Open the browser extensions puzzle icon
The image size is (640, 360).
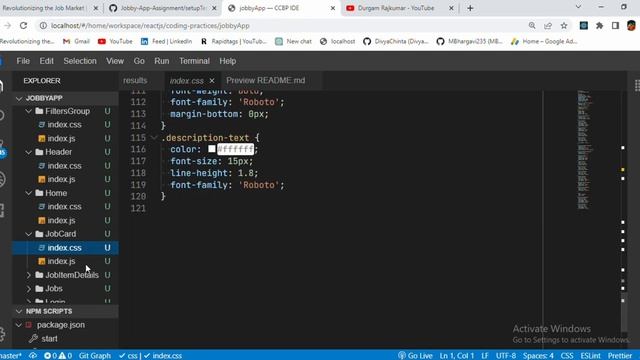click(600, 25)
